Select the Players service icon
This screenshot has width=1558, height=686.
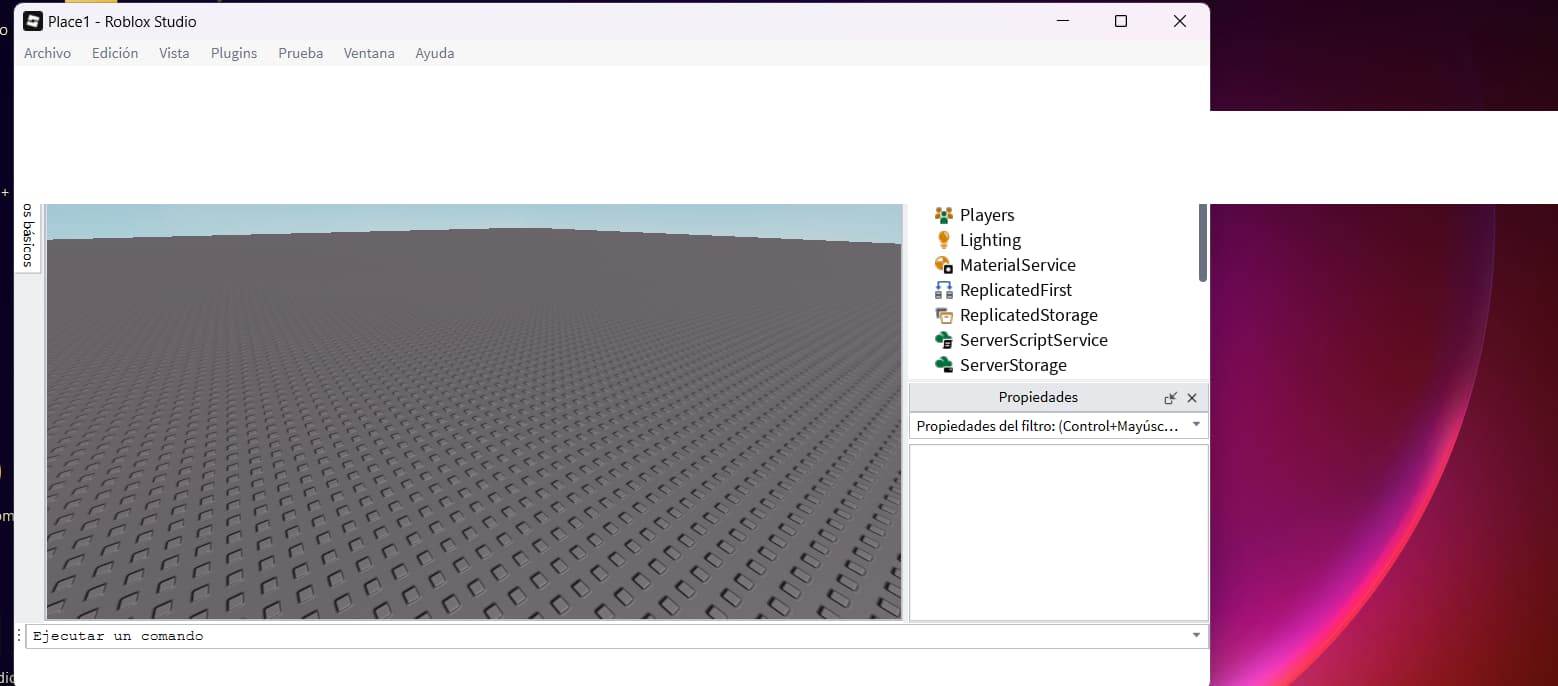tap(943, 214)
